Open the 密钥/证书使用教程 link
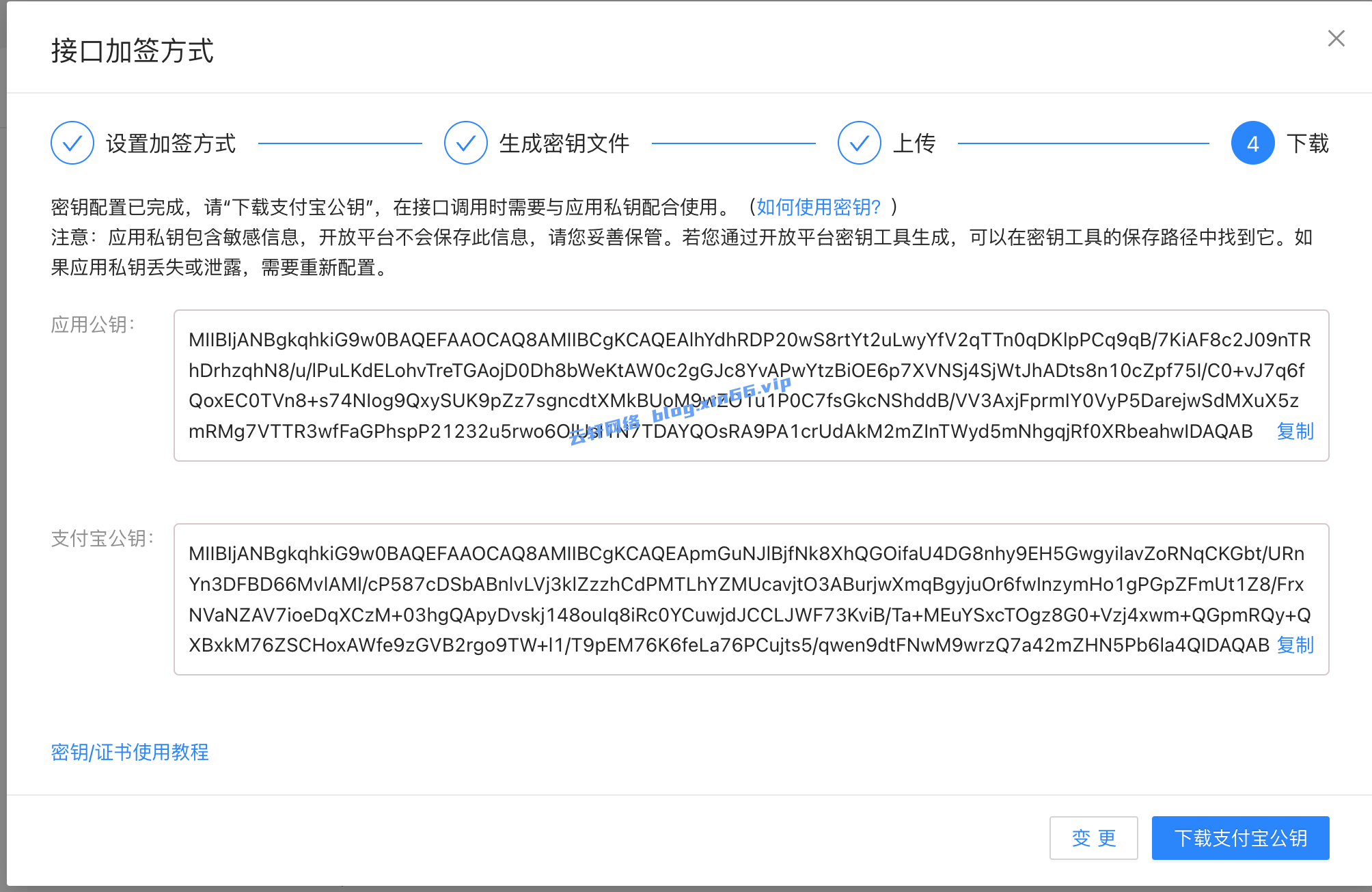Viewport: 1372px width, 892px height. (130, 752)
